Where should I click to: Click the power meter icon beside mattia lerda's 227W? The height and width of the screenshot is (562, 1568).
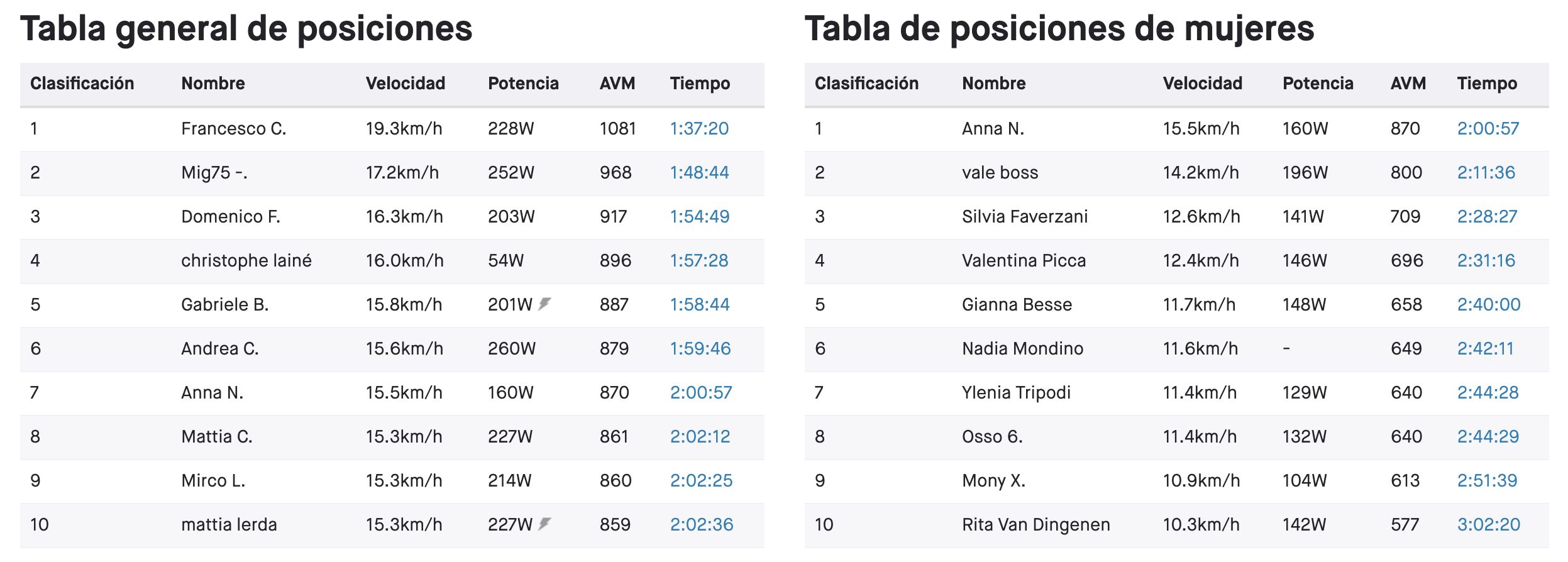tap(544, 524)
